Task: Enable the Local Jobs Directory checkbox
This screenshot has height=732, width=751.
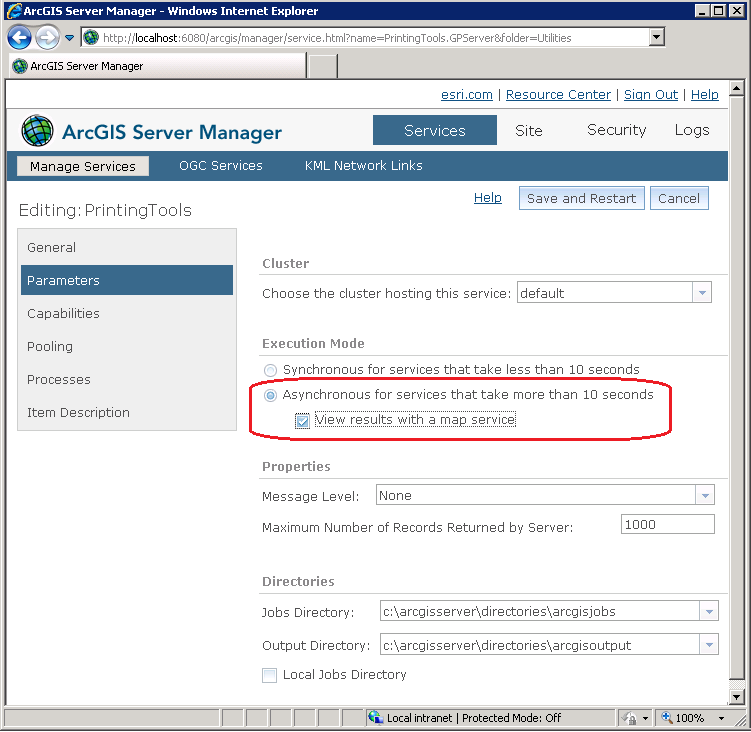Action: (269, 675)
